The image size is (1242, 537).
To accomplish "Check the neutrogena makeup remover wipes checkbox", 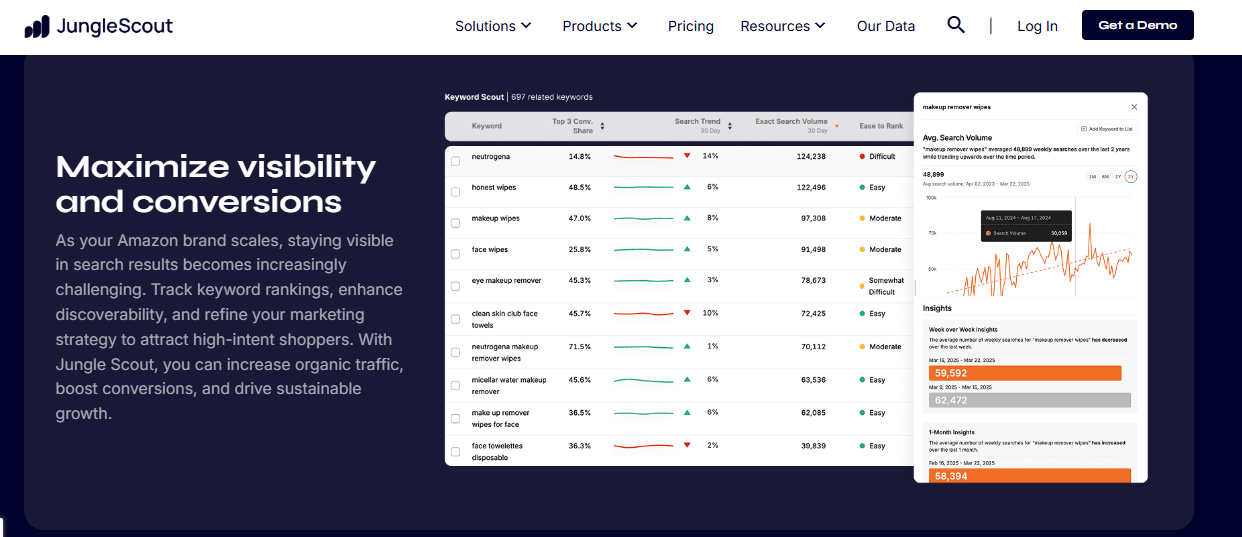I will (456, 350).
